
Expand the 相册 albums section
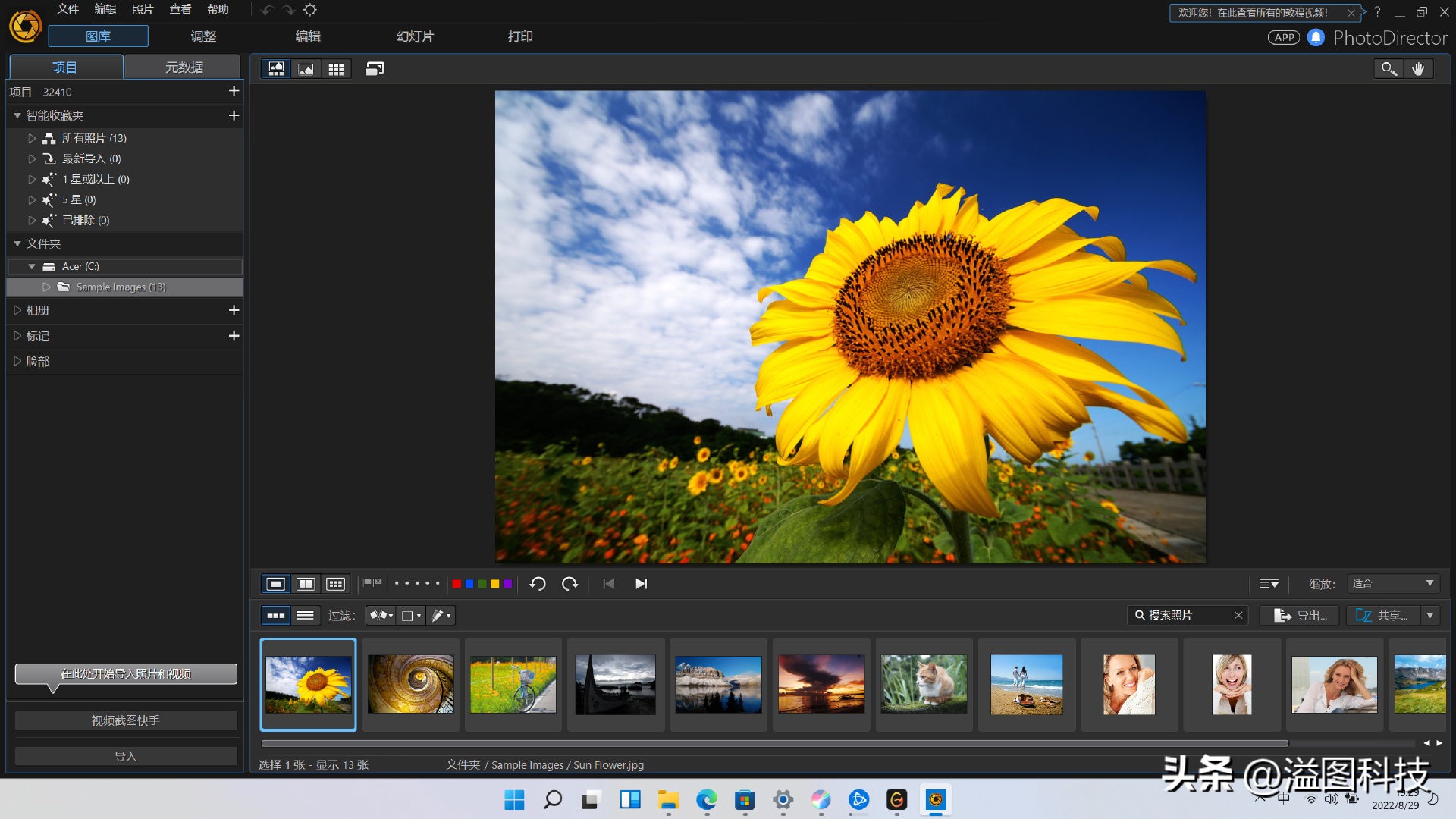click(x=17, y=310)
